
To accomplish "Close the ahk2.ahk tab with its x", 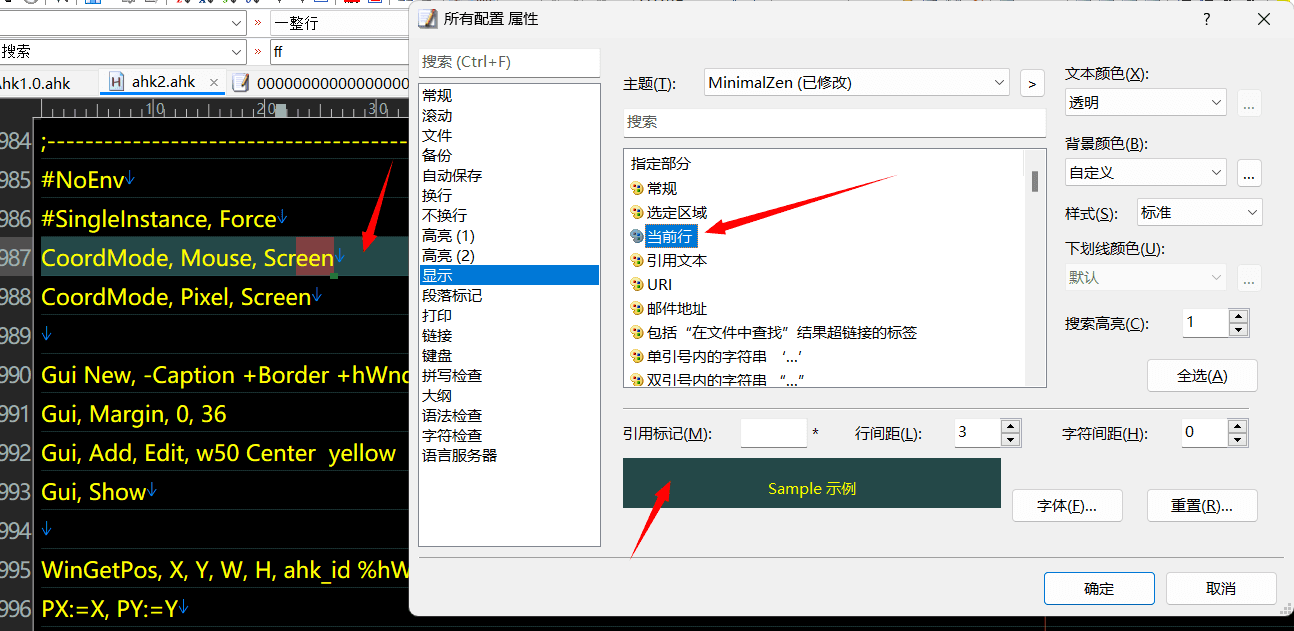I will click(x=214, y=82).
